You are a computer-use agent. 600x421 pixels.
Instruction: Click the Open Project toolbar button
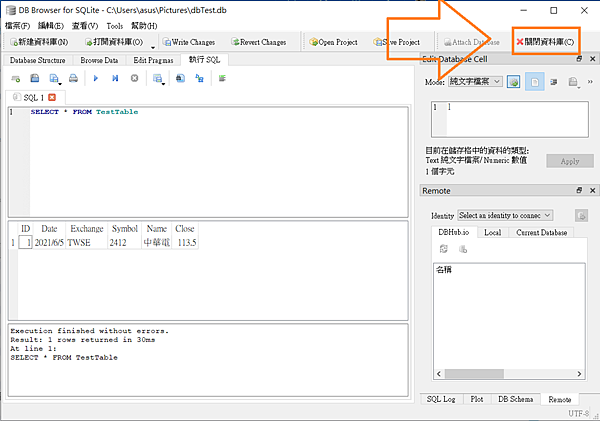(333, 42)
